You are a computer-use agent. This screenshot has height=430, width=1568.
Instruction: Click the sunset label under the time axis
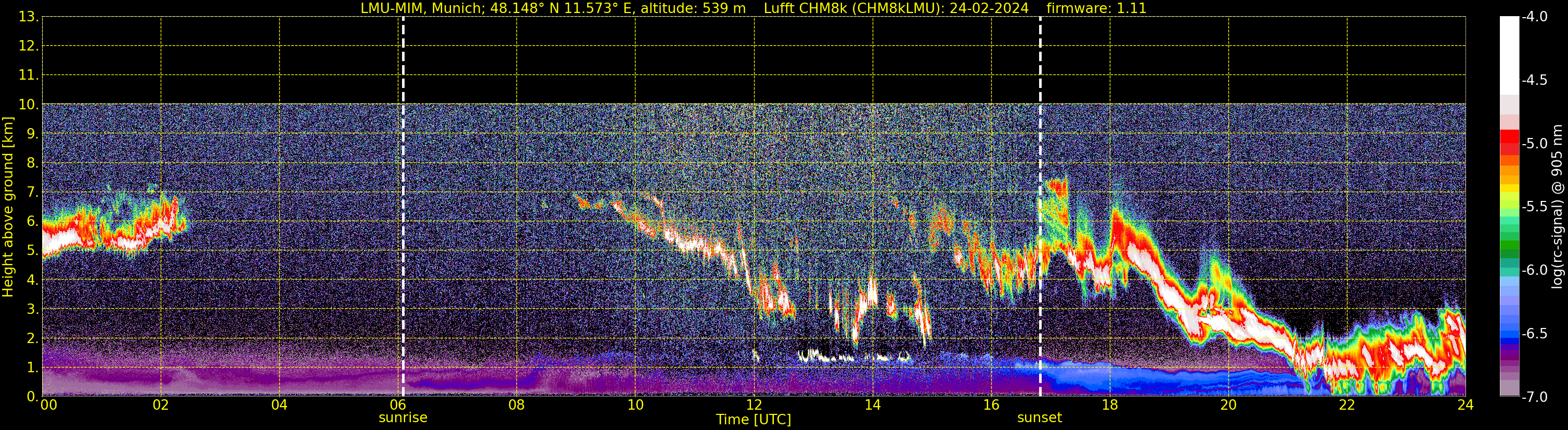tap(1040, 418)
